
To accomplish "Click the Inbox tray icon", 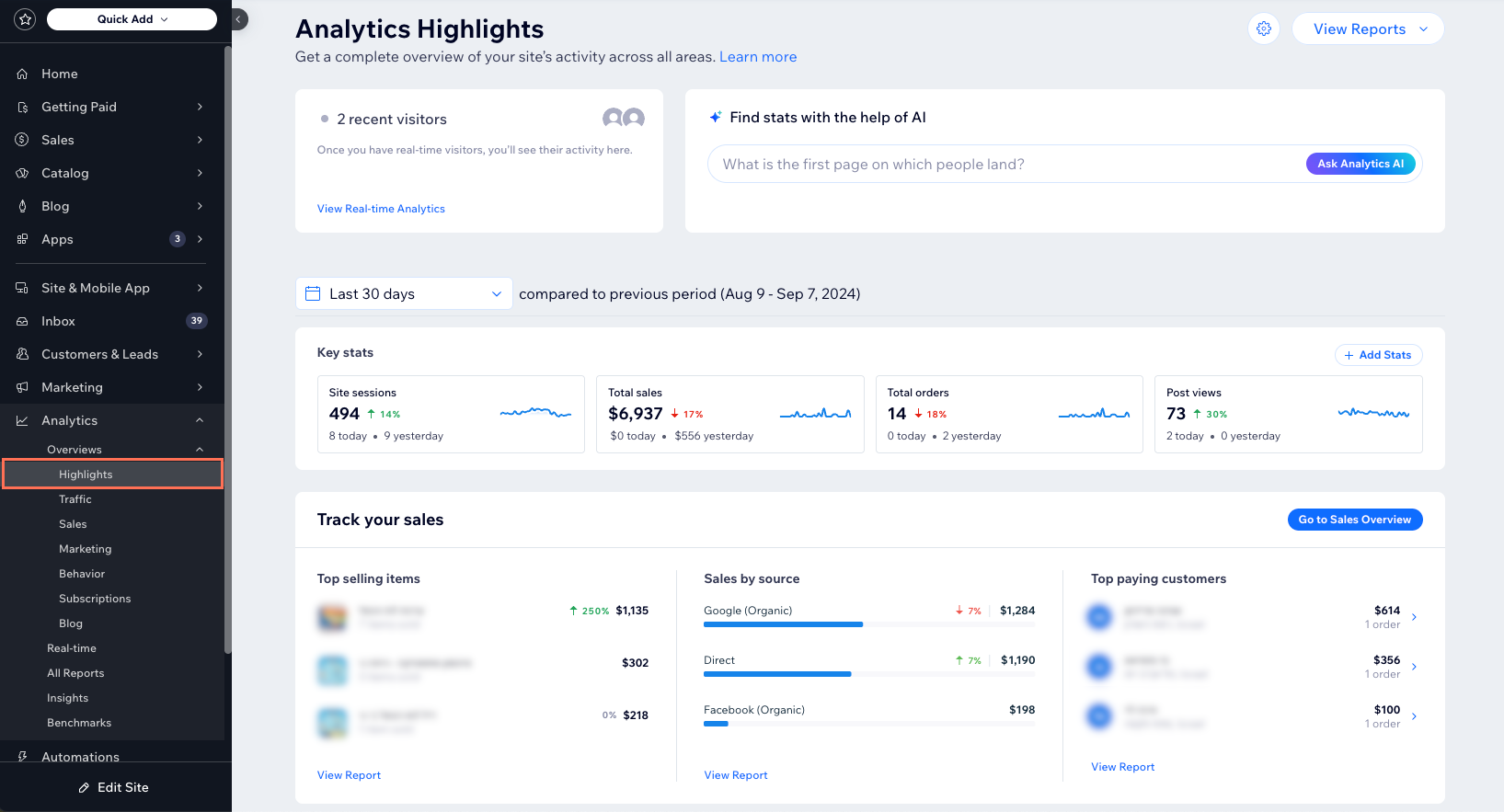I will [x=22, y=321].
